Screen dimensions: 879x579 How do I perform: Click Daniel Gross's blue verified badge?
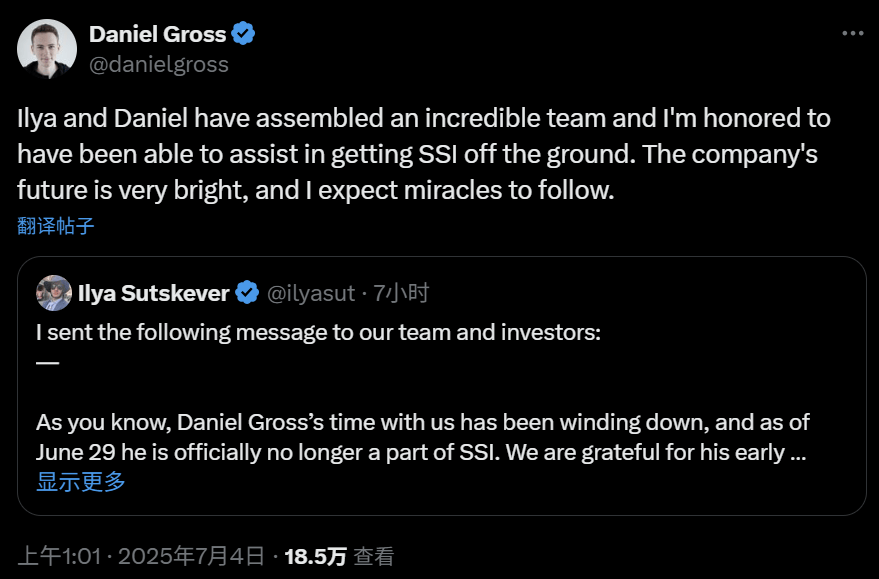point(243,34)
